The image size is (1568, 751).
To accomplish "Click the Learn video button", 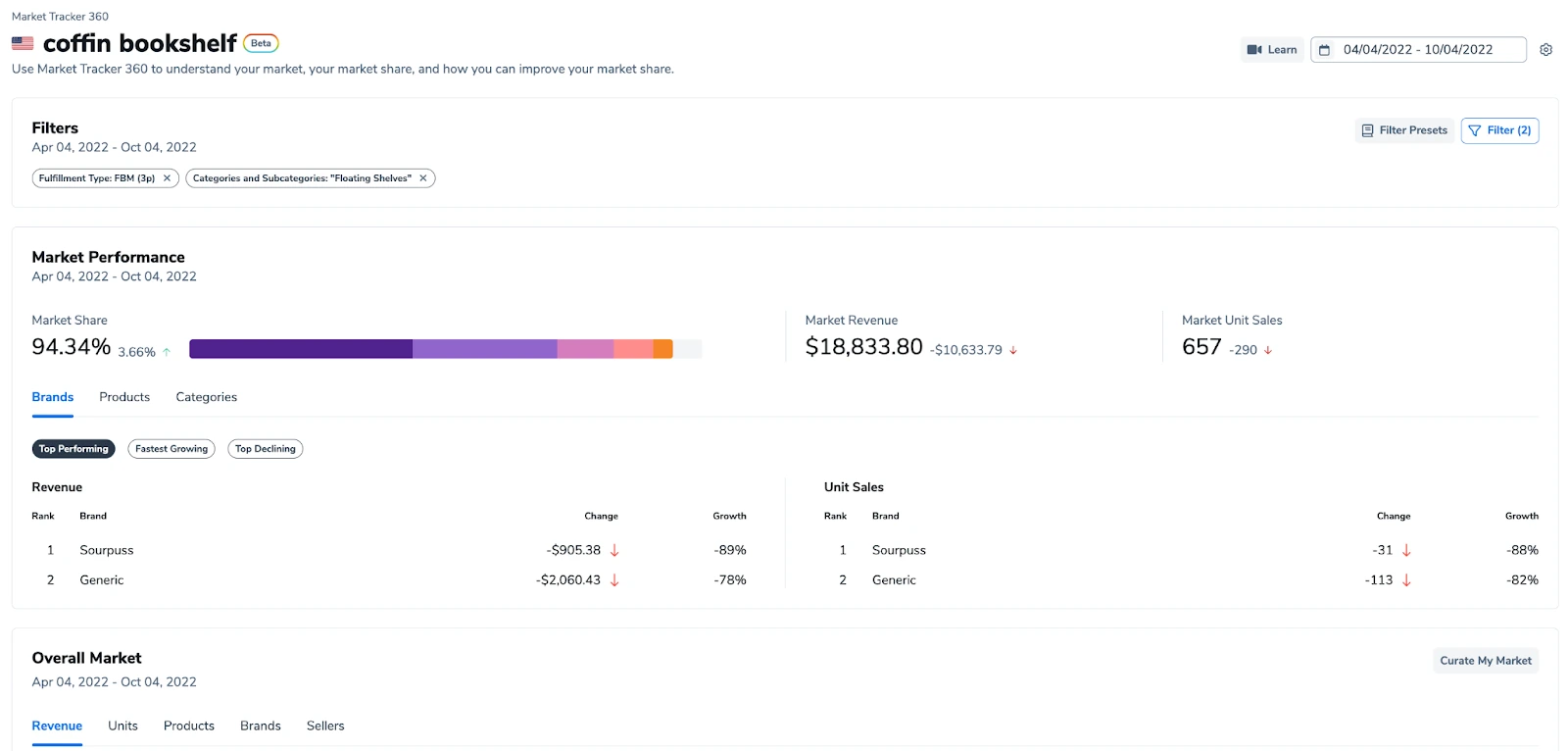I will pyautogui.click(x=1272, y=50).
